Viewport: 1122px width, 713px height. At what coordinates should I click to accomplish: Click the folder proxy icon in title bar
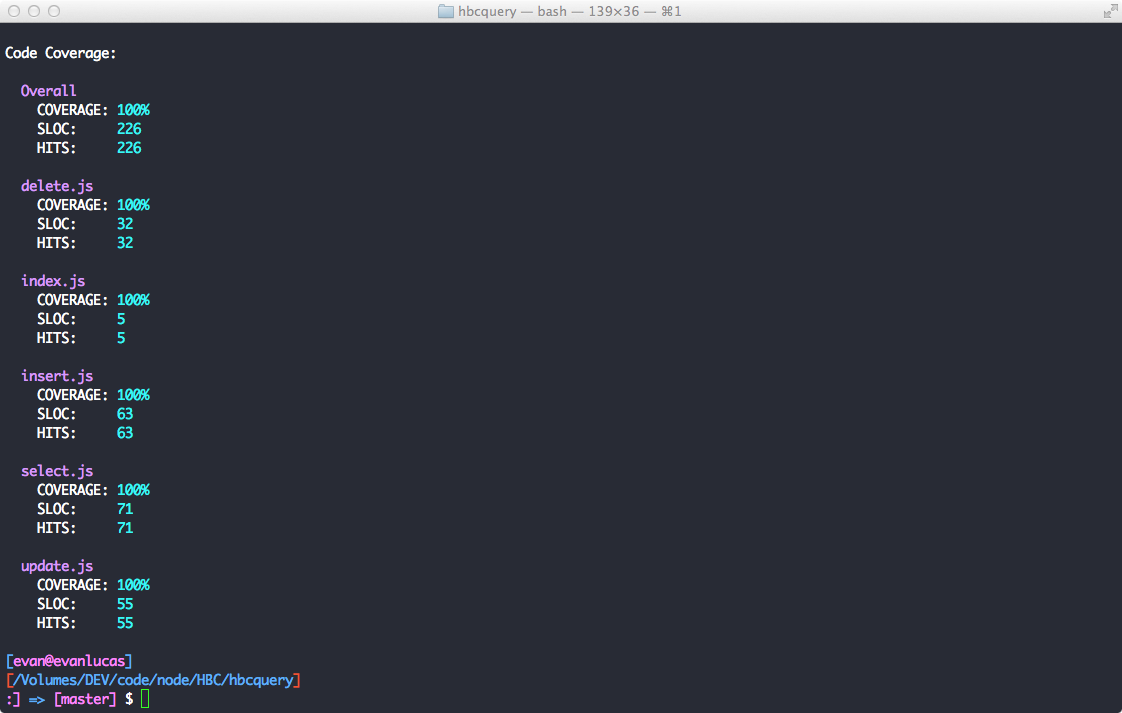coord(444,11)
